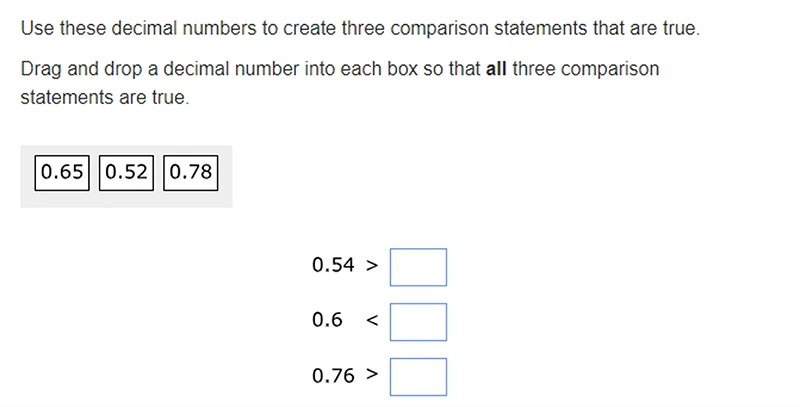Click the line "statements are true."
Image resolution: width=800 pixels, height=407 pixels.
pyautogui.click(x=105, y=97)
